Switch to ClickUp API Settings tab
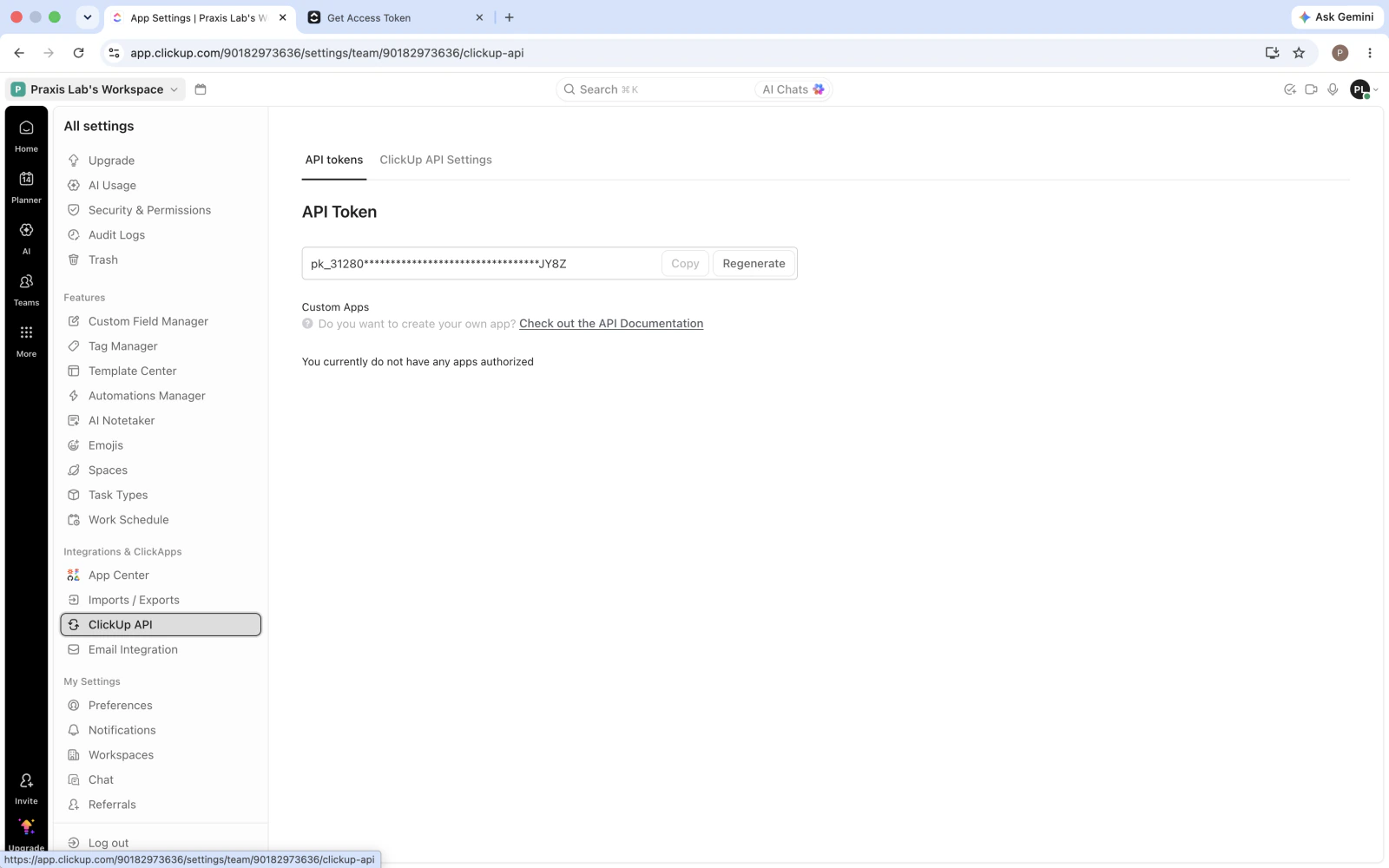This screenshot has width=1389, height=868. [x=436, y=160]
